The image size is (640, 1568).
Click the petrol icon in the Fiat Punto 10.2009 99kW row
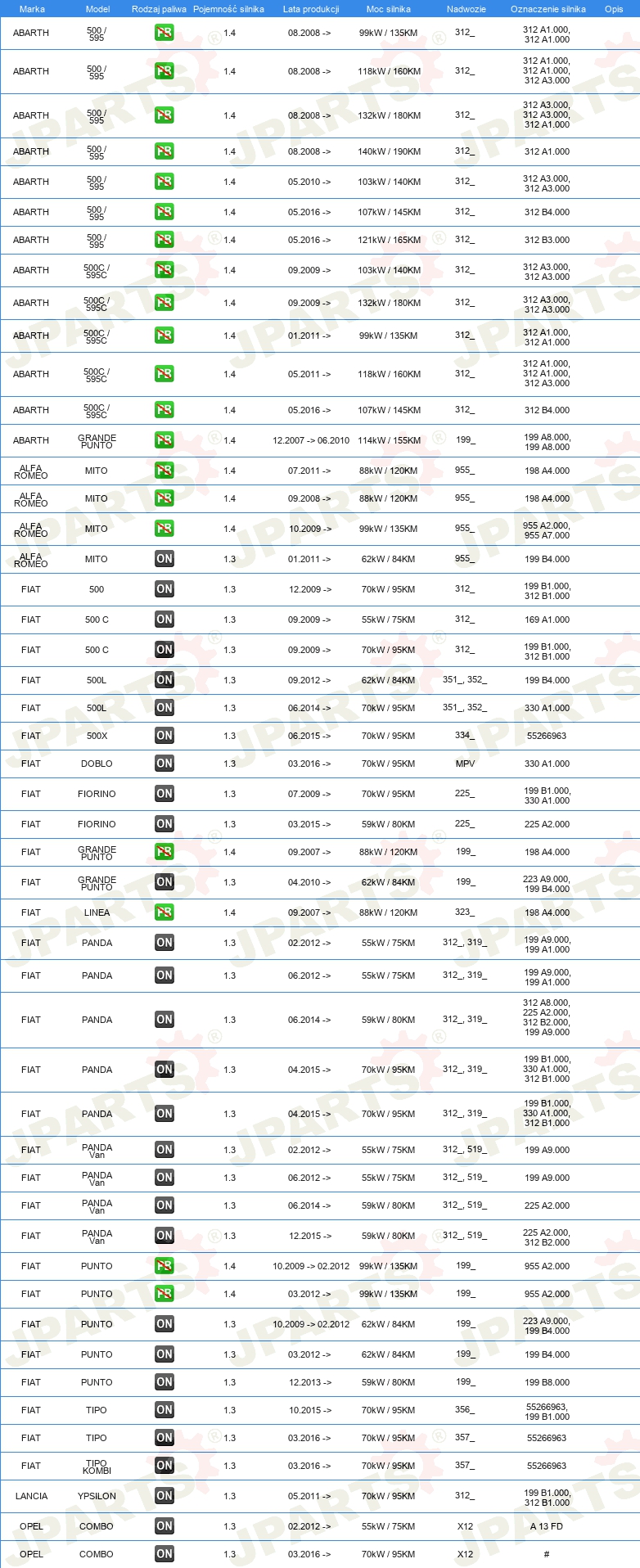click(x=165, y=1266)
